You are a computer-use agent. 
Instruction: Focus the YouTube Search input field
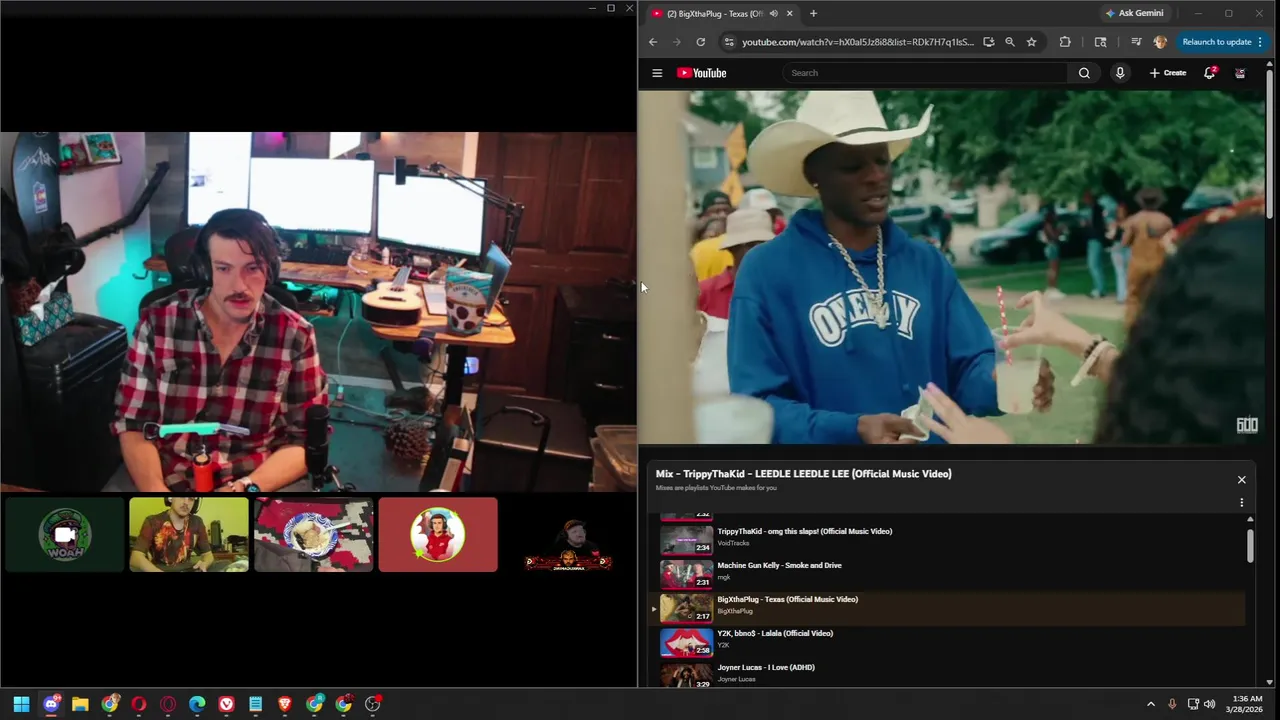[x=927, y=73]
